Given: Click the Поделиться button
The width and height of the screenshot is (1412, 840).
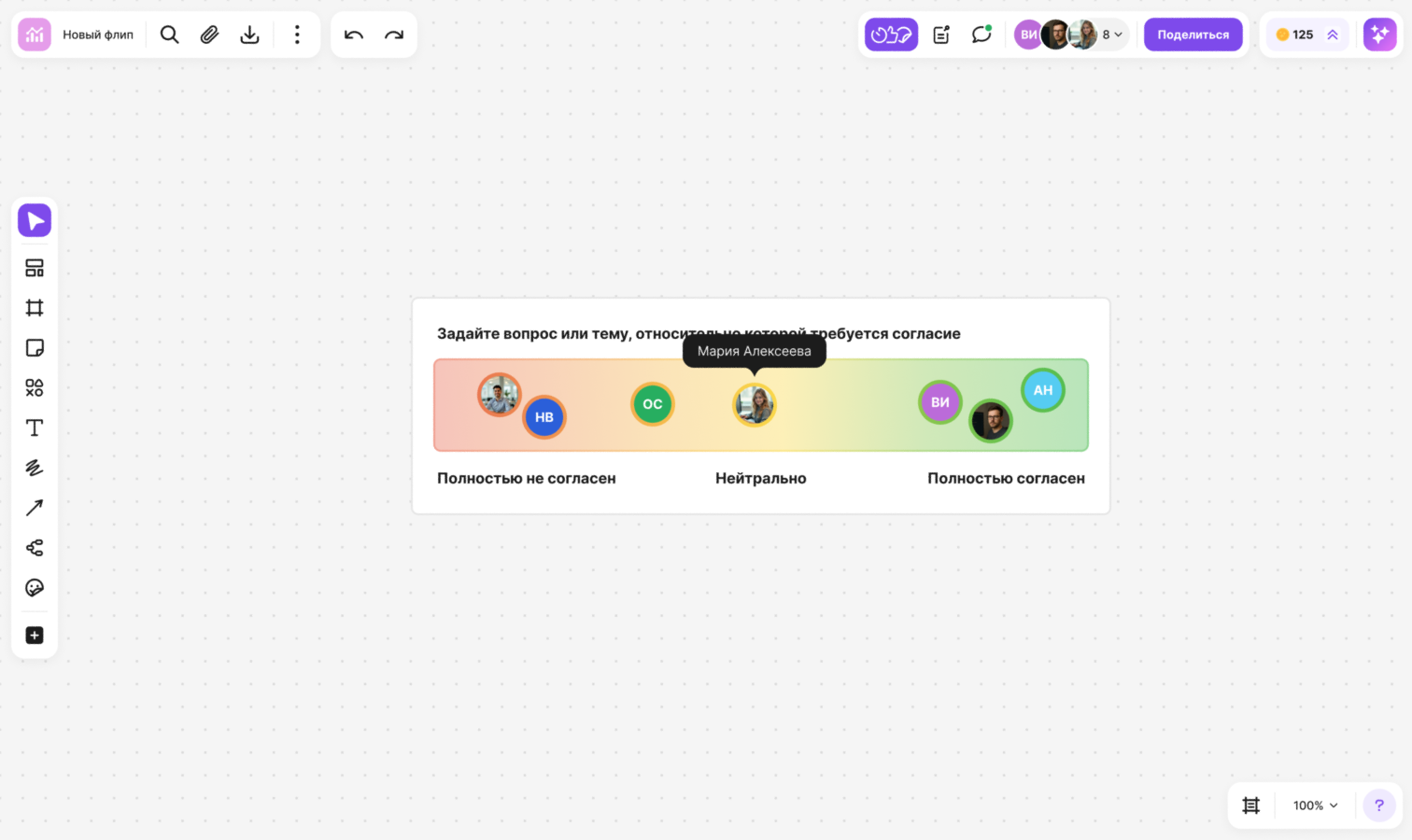Looking at the screenshot, I should click(1193, 35).
